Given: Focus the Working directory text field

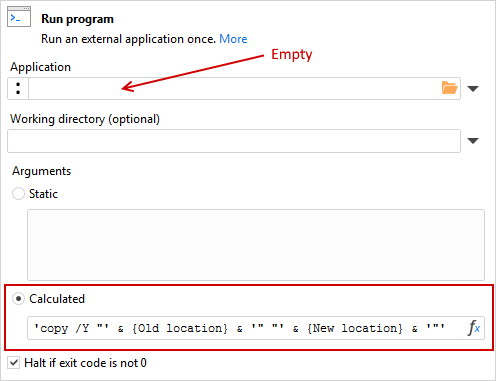Looking at the screenshot, I should (x=234, y=141).
